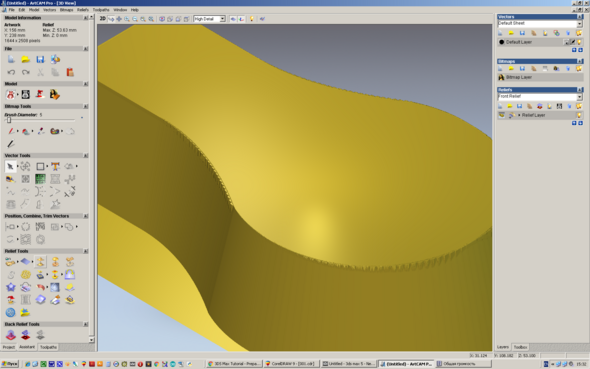Select the vector Text tool icon
Viewport: 590px width, 369px height.
coord(55,166)
